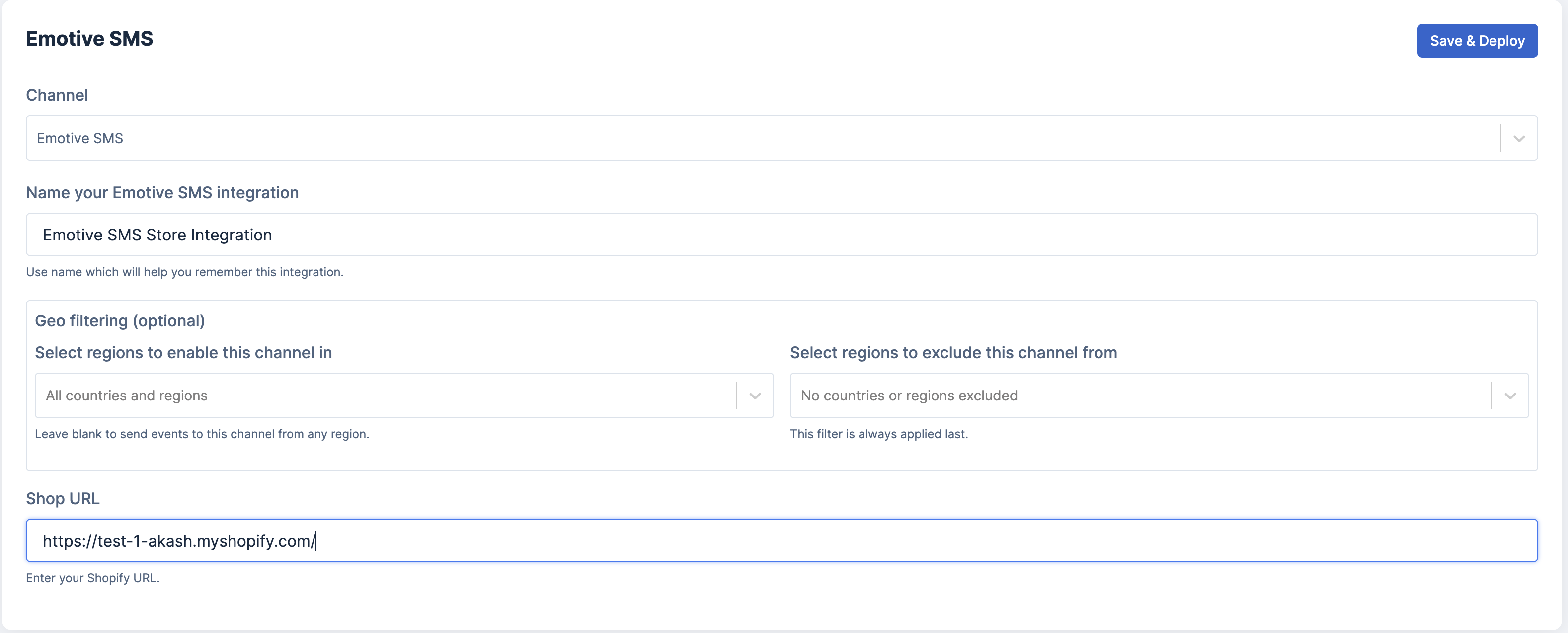Focus the integration name input field
The image size is (1568, 633).
(781, 235)
